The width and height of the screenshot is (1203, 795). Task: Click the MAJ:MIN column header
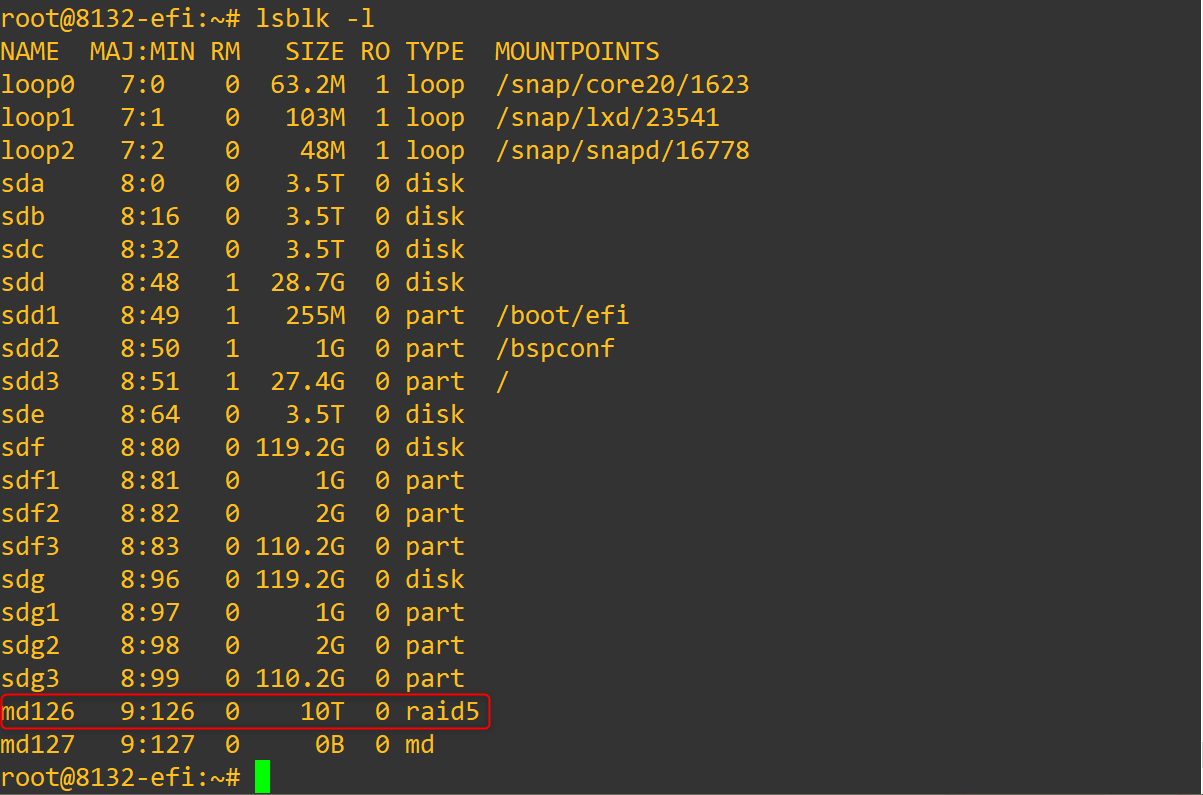[142, 52]
